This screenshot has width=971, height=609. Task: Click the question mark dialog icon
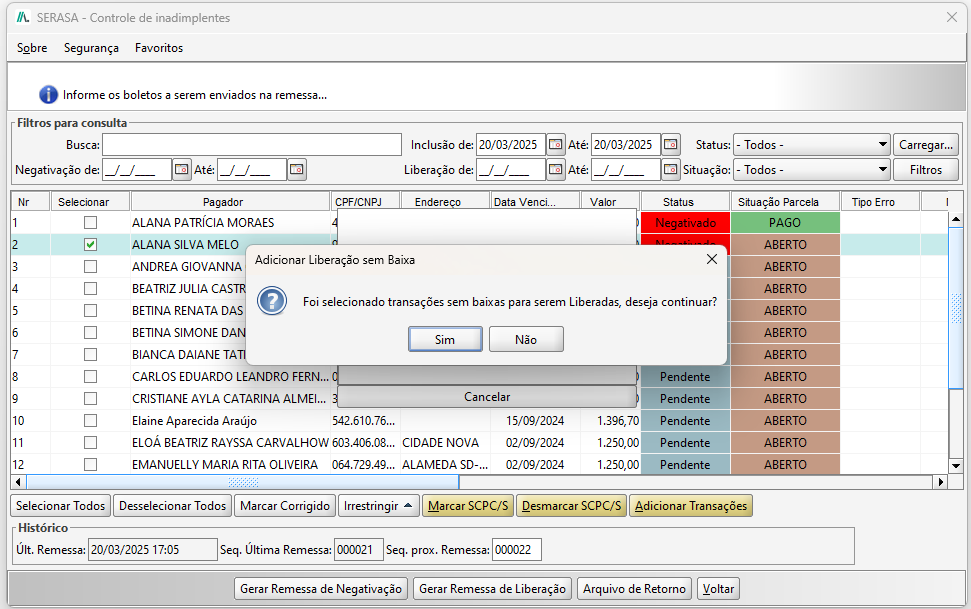(x=272, y=302)
